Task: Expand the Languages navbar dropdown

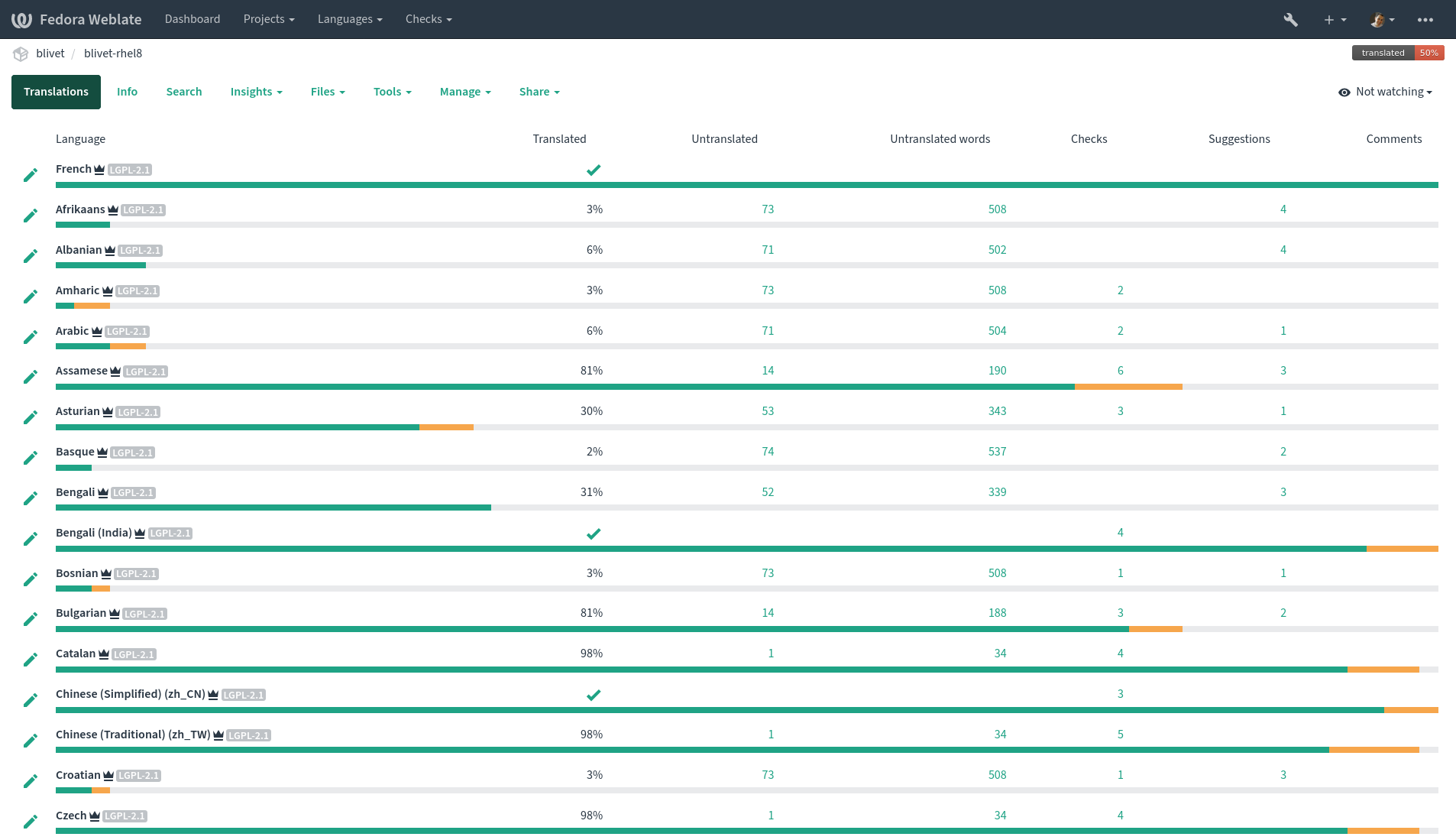Action: (350, 19)
